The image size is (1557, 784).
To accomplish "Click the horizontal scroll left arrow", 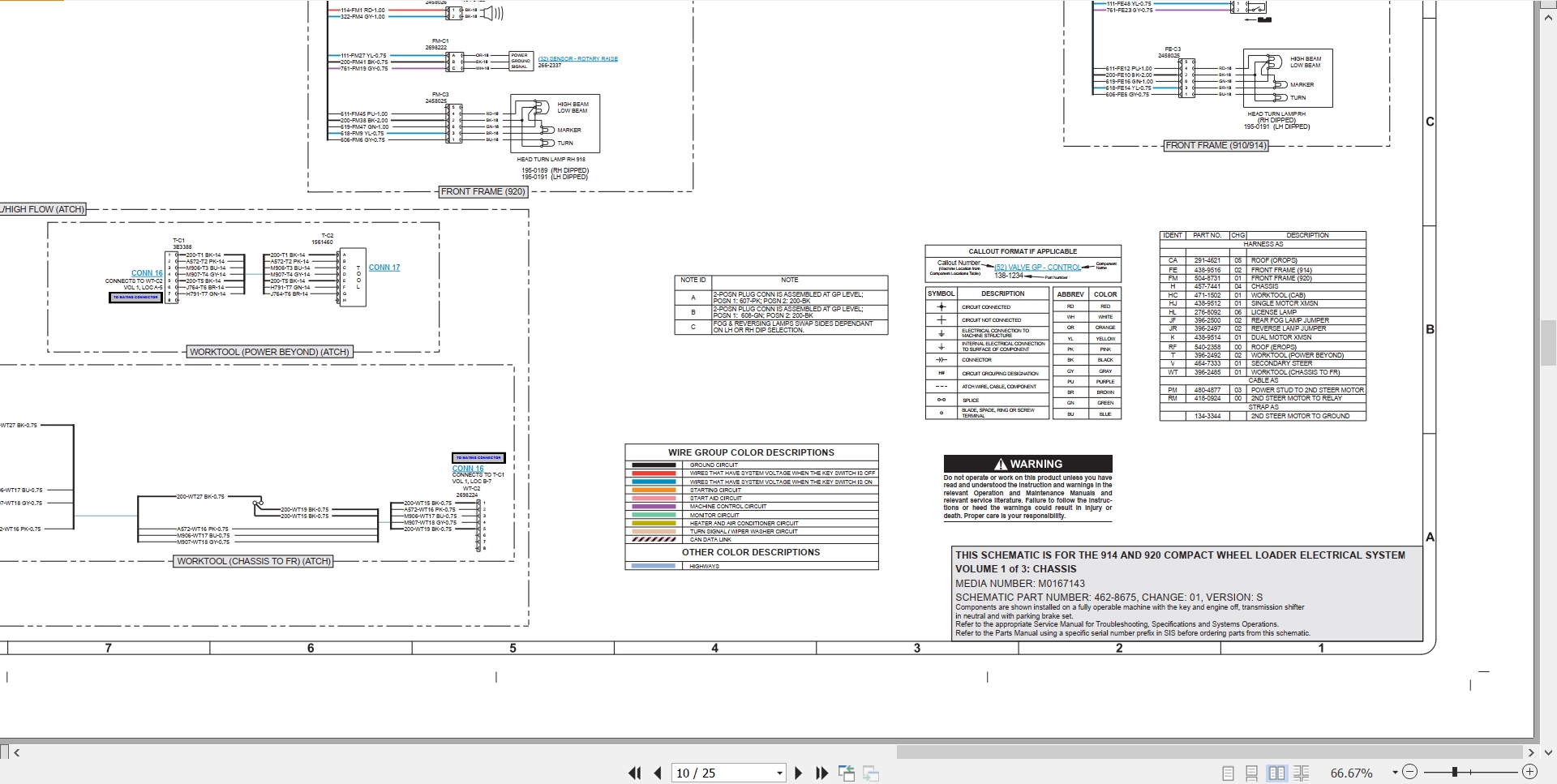I will click(17, 752).
